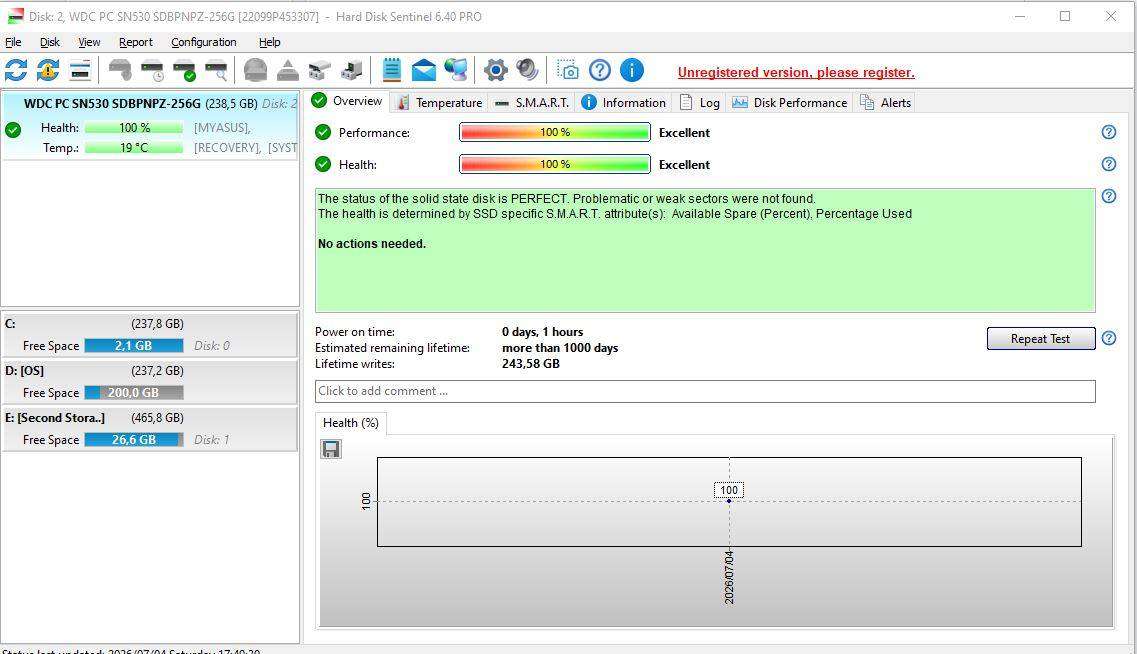Image resolution: width=1137 pixels, height=654 pixels.
Task: Switch to the S.M.A.R.T. tab
Action: (532, 103)
